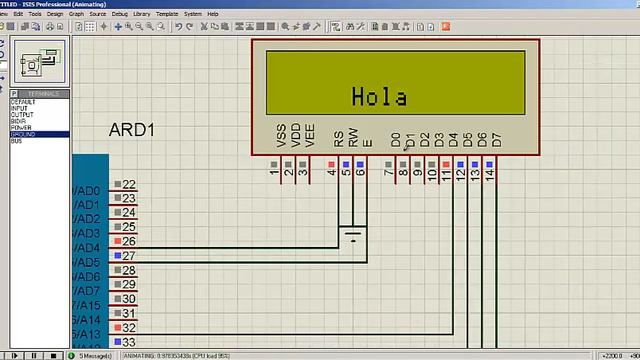
Task: Click the blue center-at-cursor cross icon
Action: 118,27
